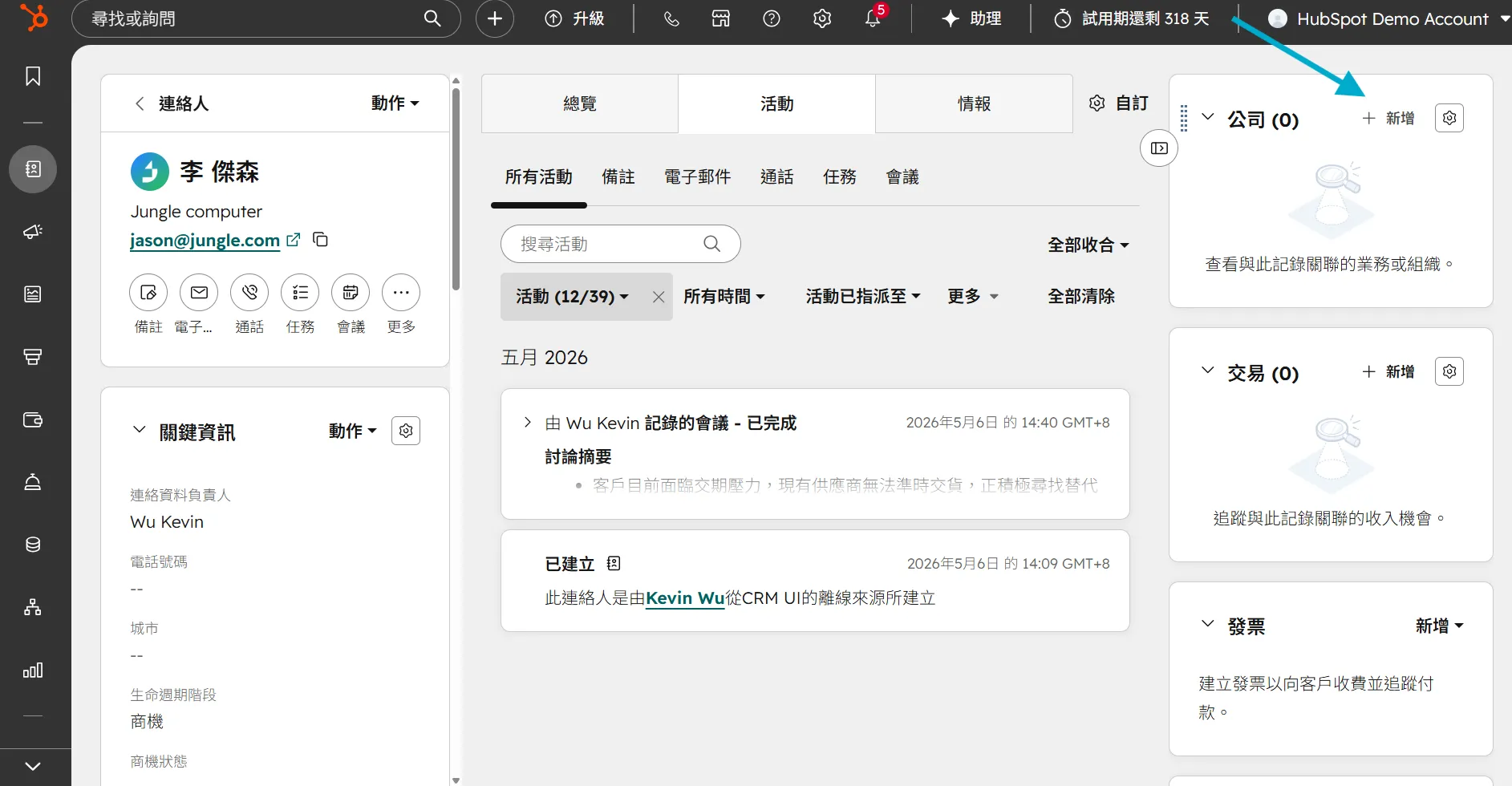The width and height of the screenshot is (1512, 786).
Task: Open settings gear of 交易 (0) card
Action: (x=1449, y=371)
